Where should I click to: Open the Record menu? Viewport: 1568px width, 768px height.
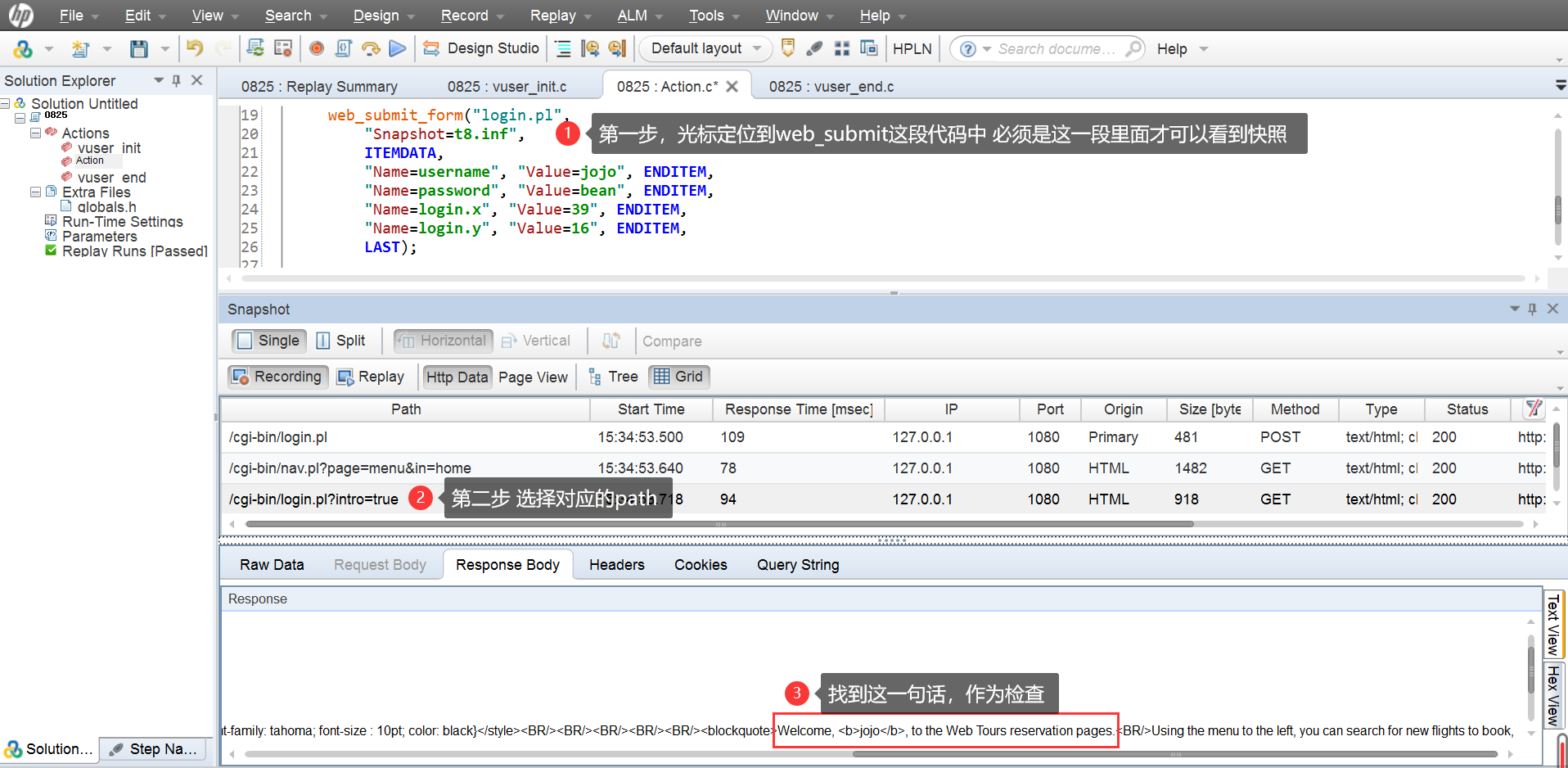point(472,16)
